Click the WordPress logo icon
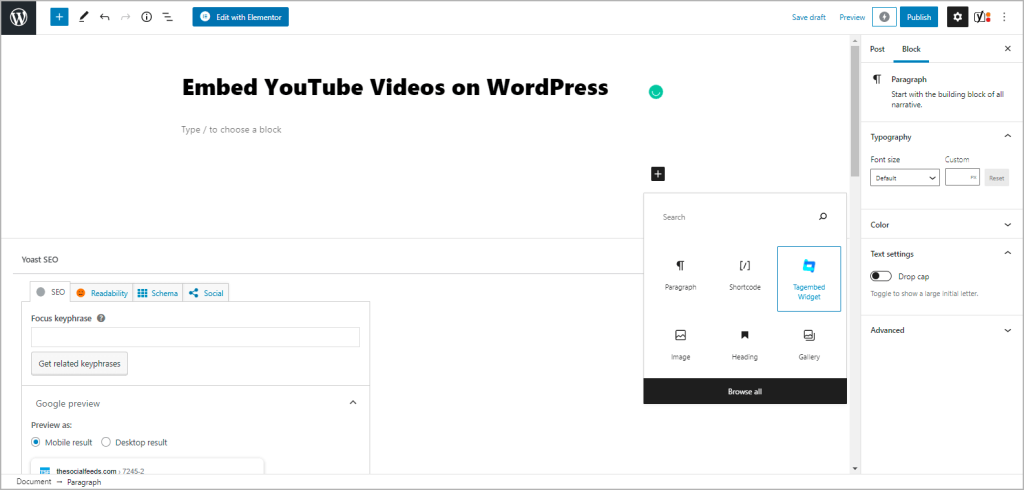The height and width of the screenshot is (490, 1024). 19,18
